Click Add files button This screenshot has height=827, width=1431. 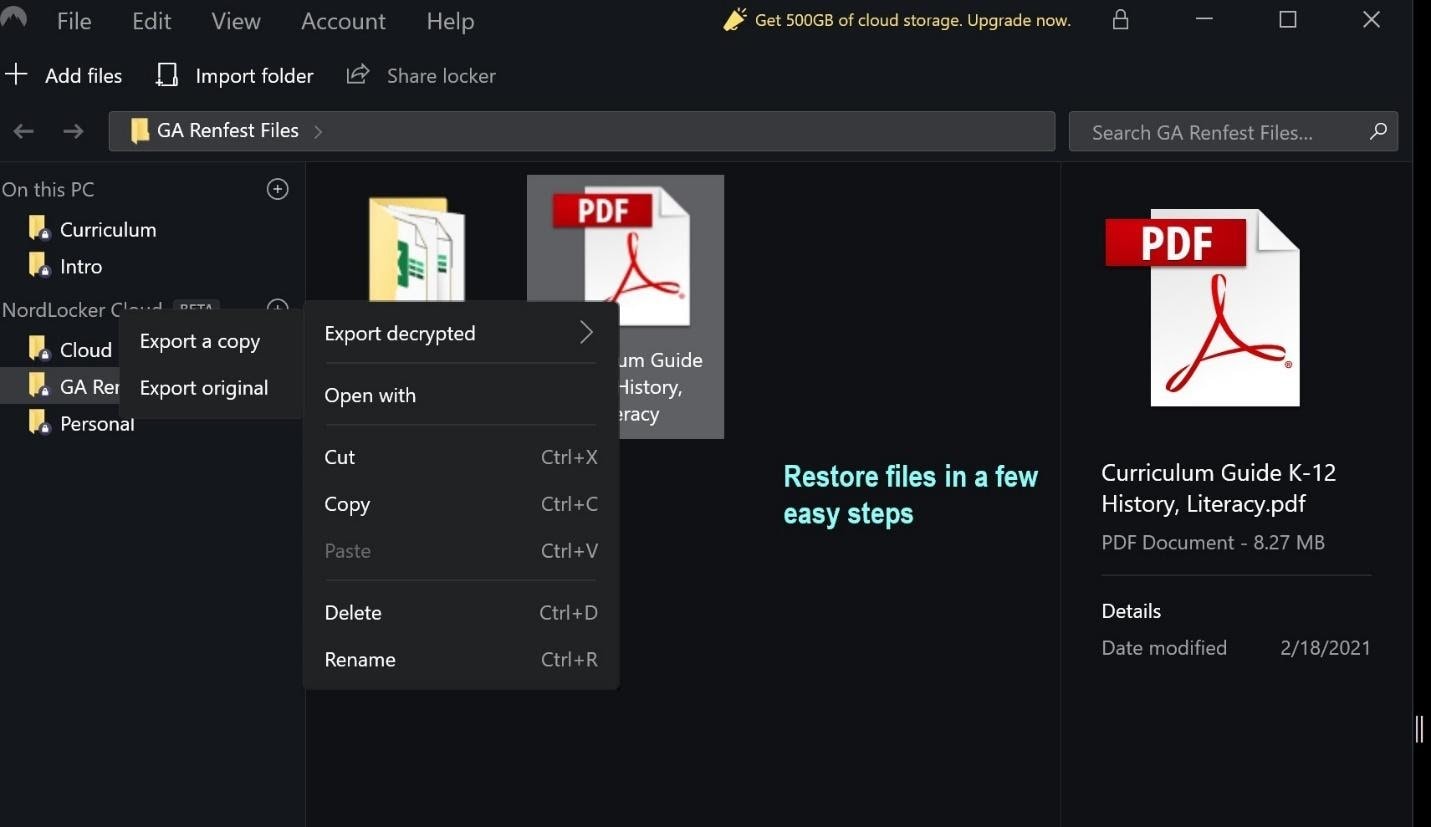click(x=63, y=75)
